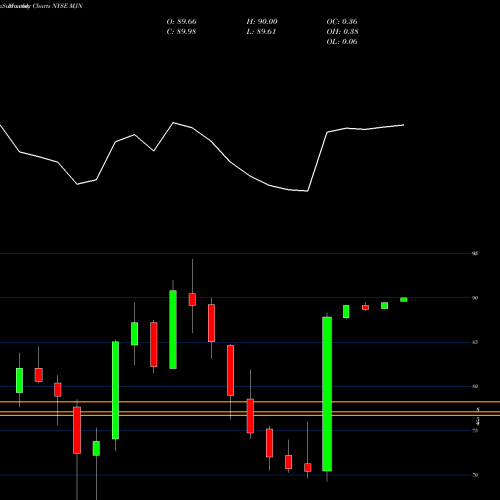Click the chart title ending 'Charts NYSE MJN'
Viewport: 500px width, 500px height.
41,6
